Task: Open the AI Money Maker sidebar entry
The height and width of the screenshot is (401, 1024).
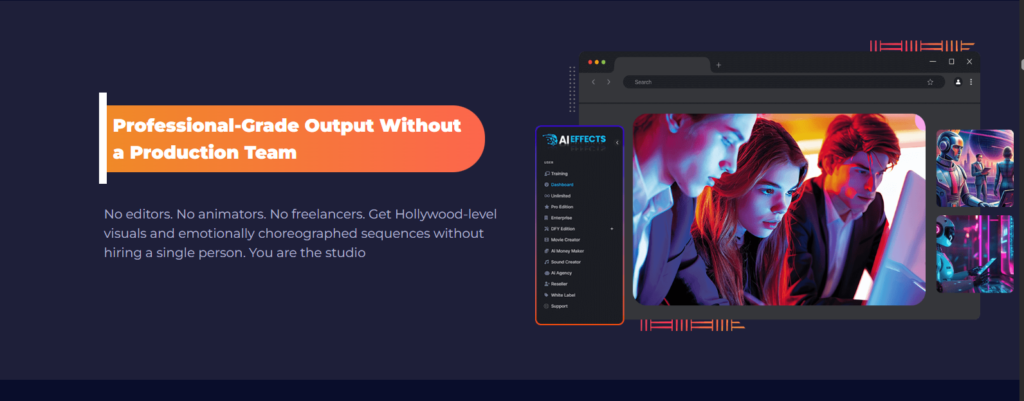Action: click(564, 251)
